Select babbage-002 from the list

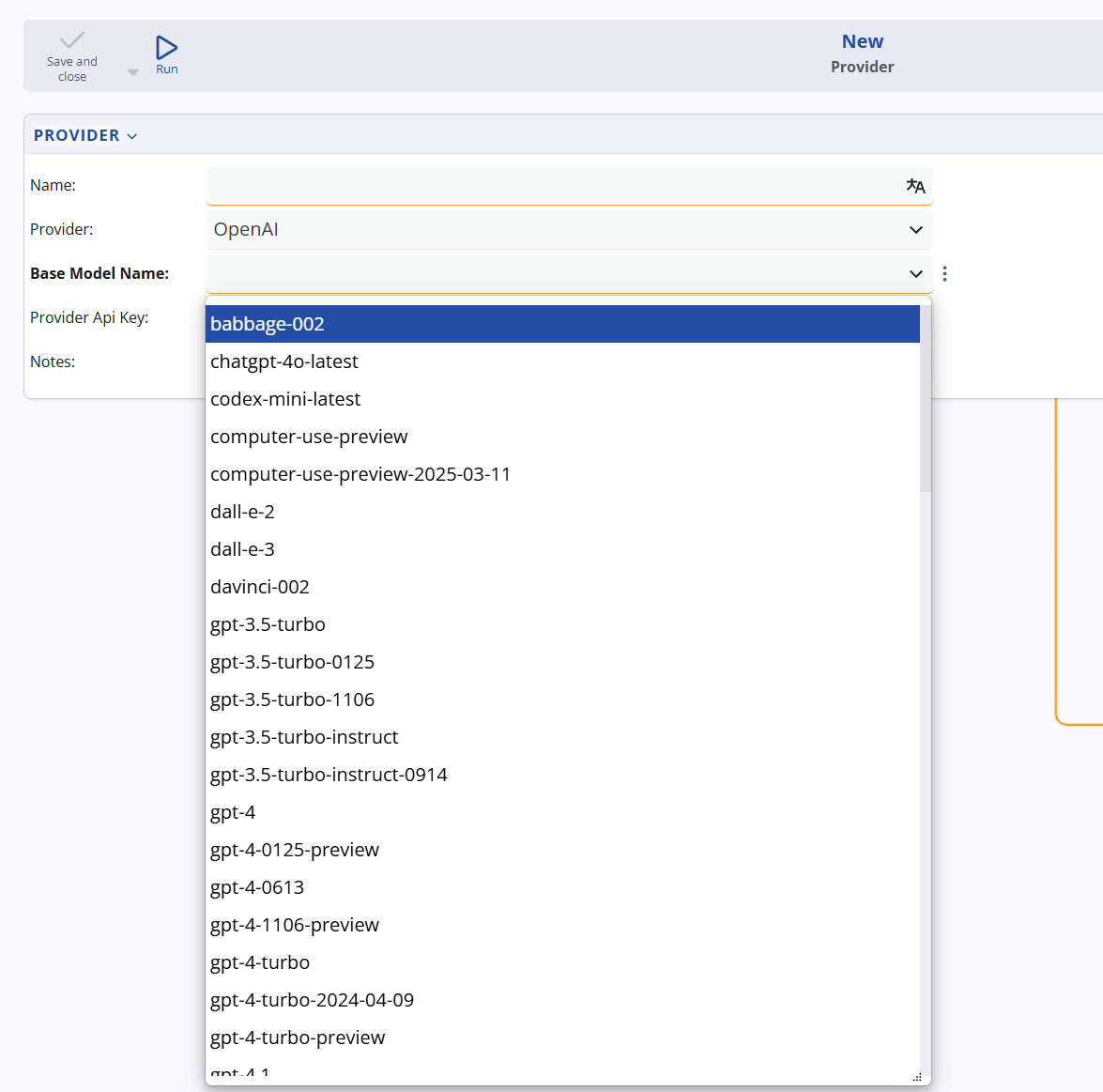(562, 324)
